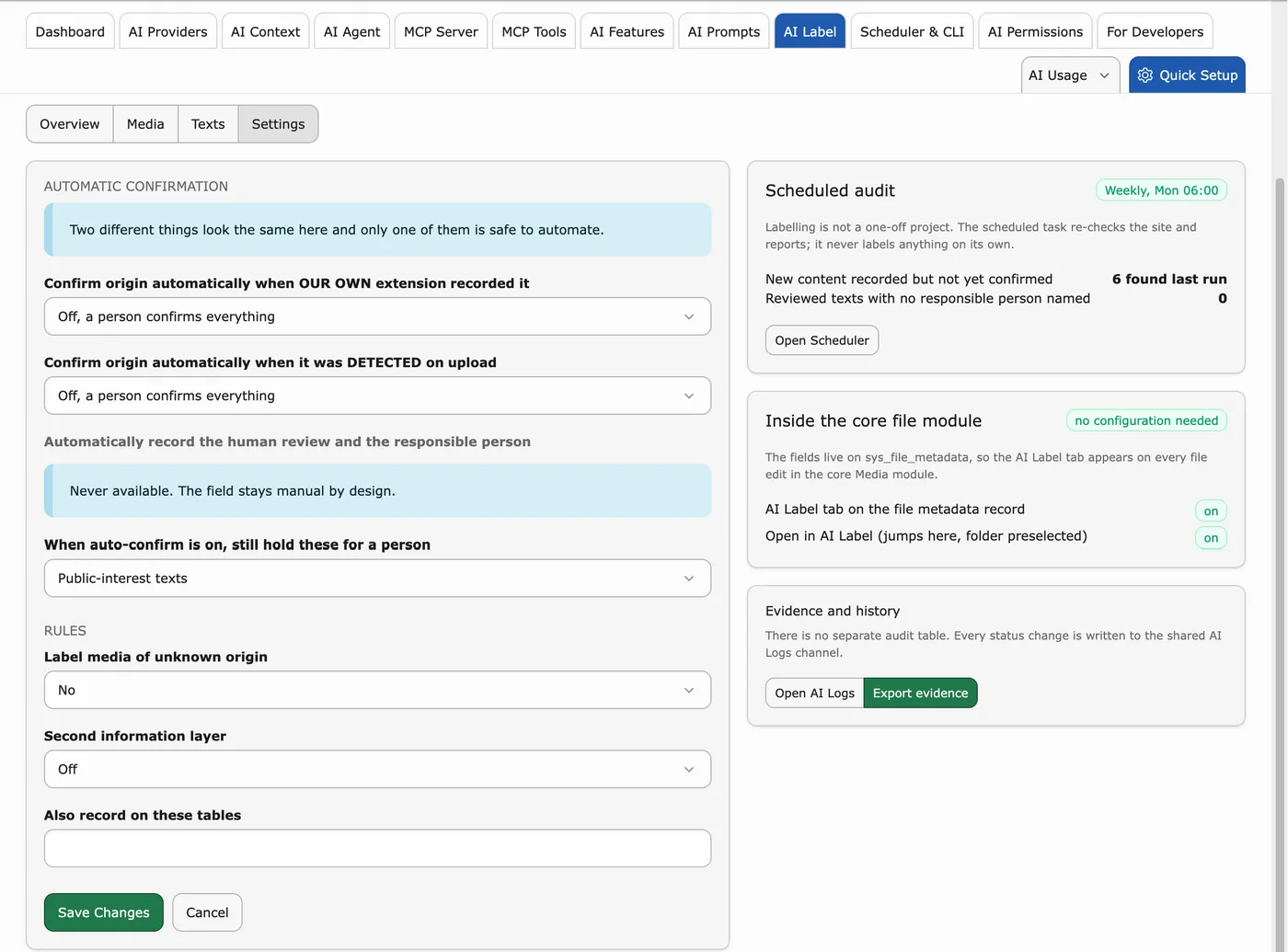
Task: Click the Open Scheduler button
Action: [822, 340]
